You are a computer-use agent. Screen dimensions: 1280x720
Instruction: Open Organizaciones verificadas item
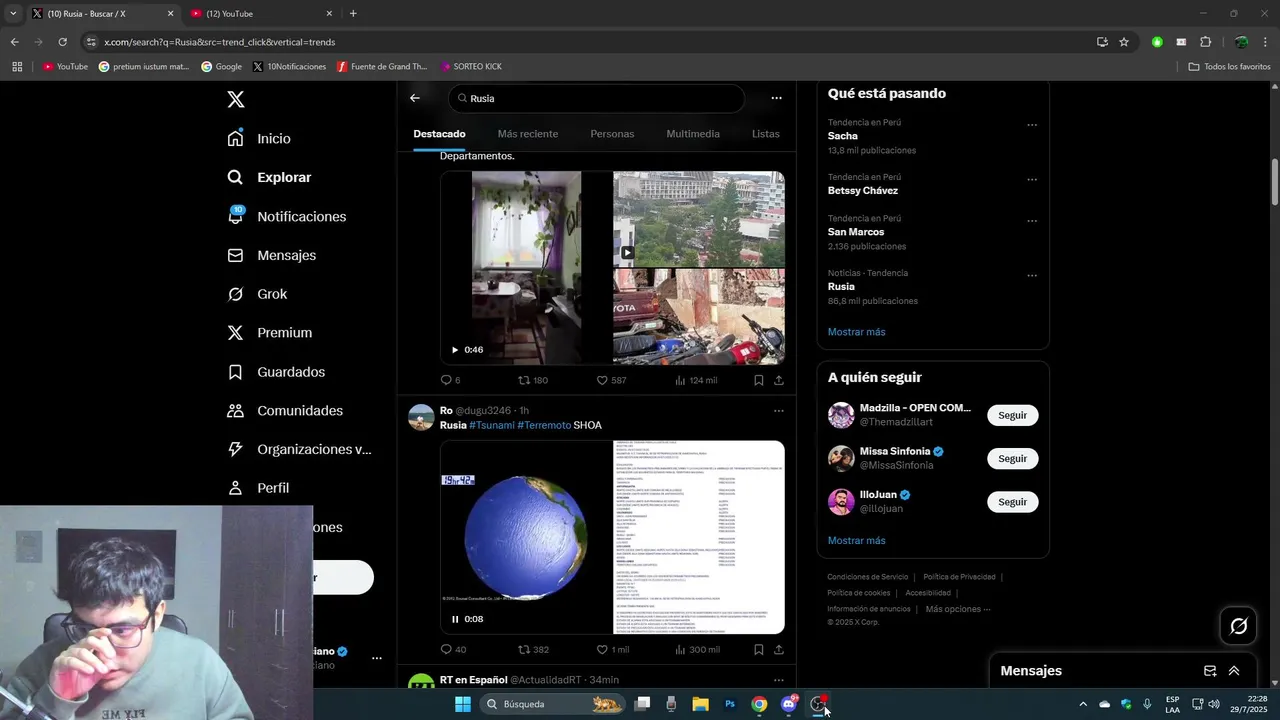[x=299, y=449]
